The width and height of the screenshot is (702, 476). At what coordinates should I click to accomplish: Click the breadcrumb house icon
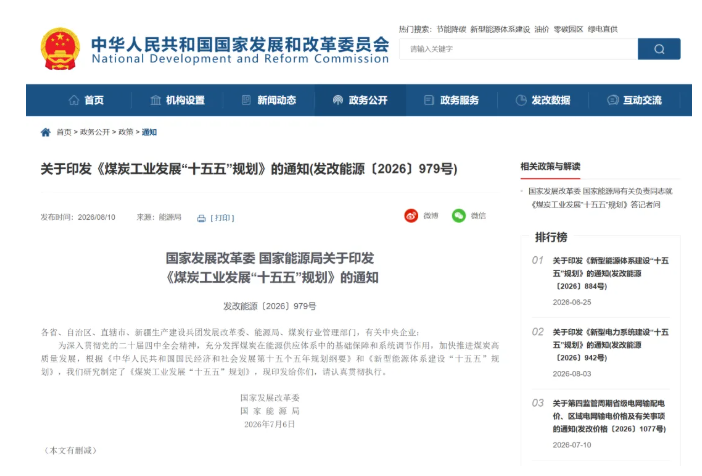click(x=46, y=132)
